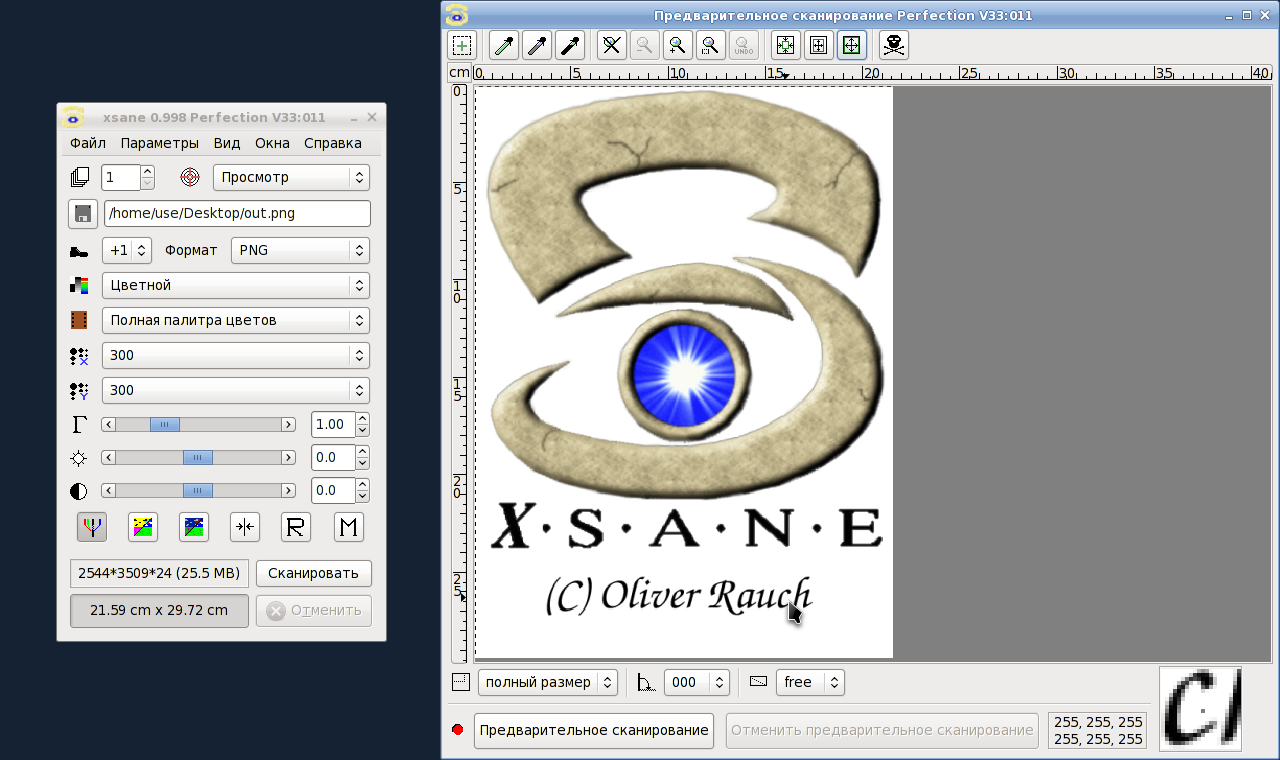Screen dimensions: 1280x760
Task: Pick black point with dark eyedropper
Action: pos(570,45)
